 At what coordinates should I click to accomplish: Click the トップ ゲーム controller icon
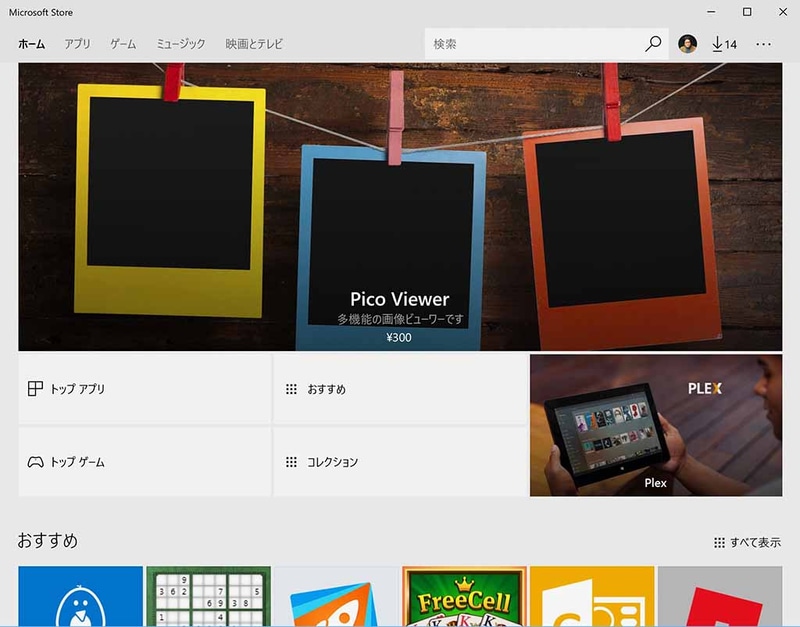(35, 462)
